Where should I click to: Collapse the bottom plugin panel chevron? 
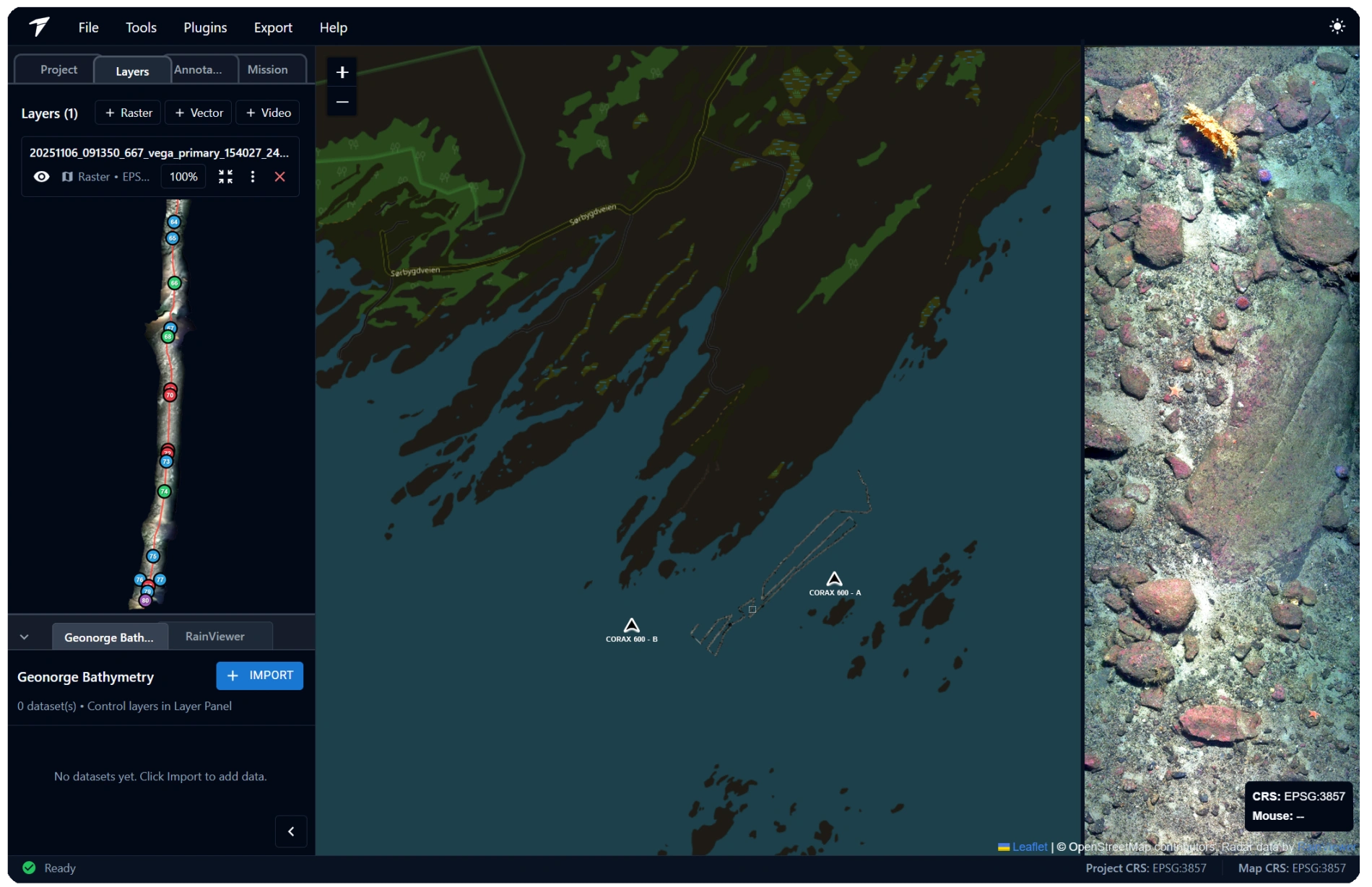click(x=25, y=637)
